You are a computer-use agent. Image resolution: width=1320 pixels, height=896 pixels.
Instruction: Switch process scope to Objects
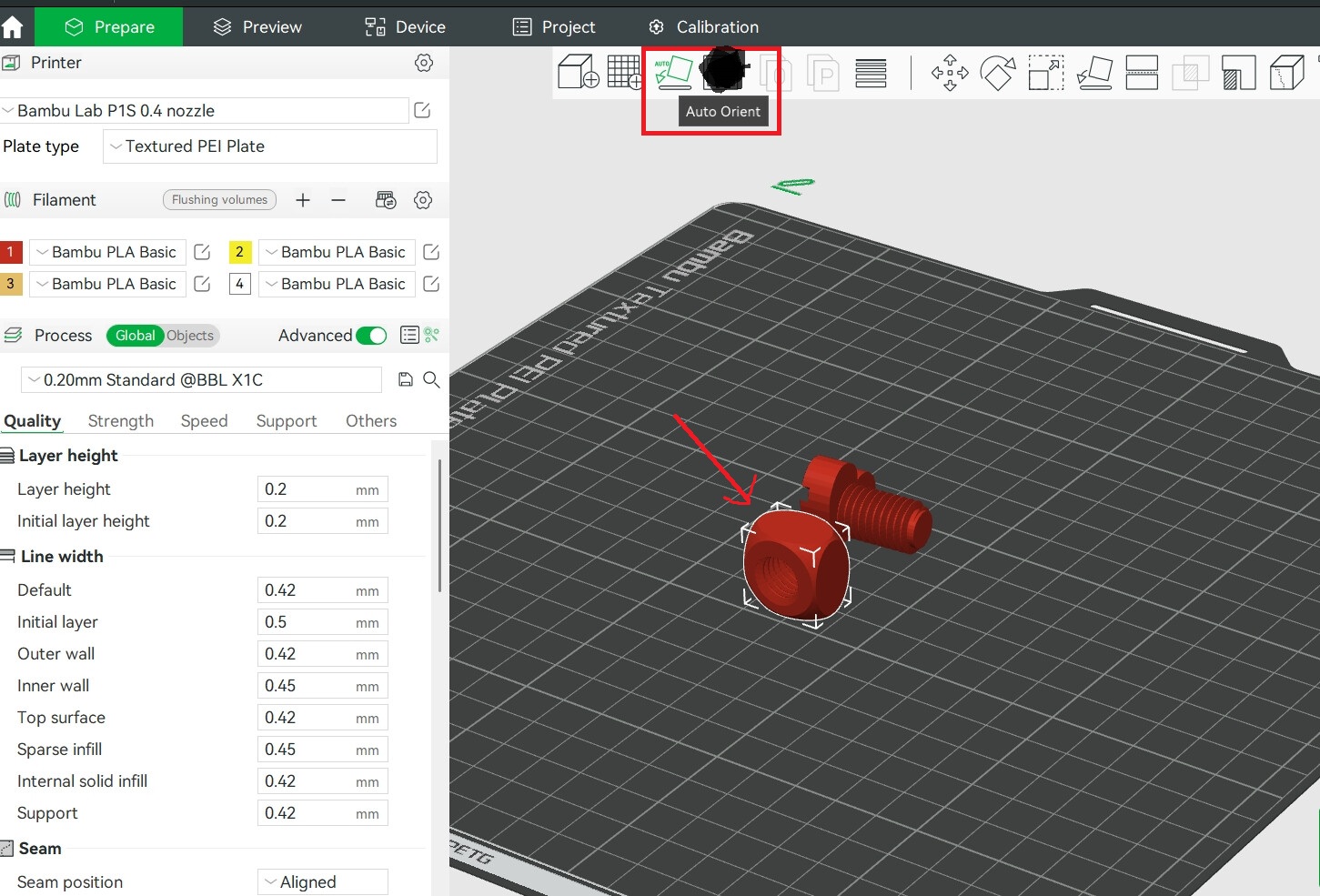[x=190, y=336]
